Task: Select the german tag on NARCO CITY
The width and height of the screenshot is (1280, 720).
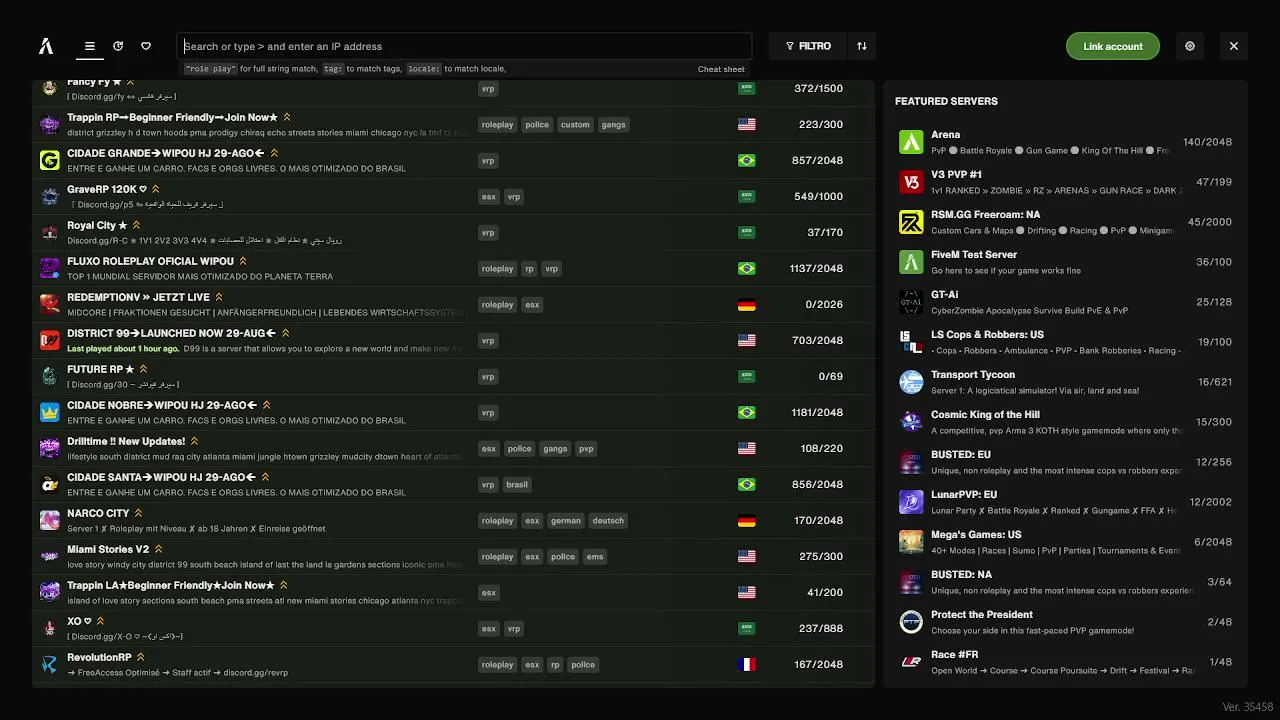Action: pos(566,520)
